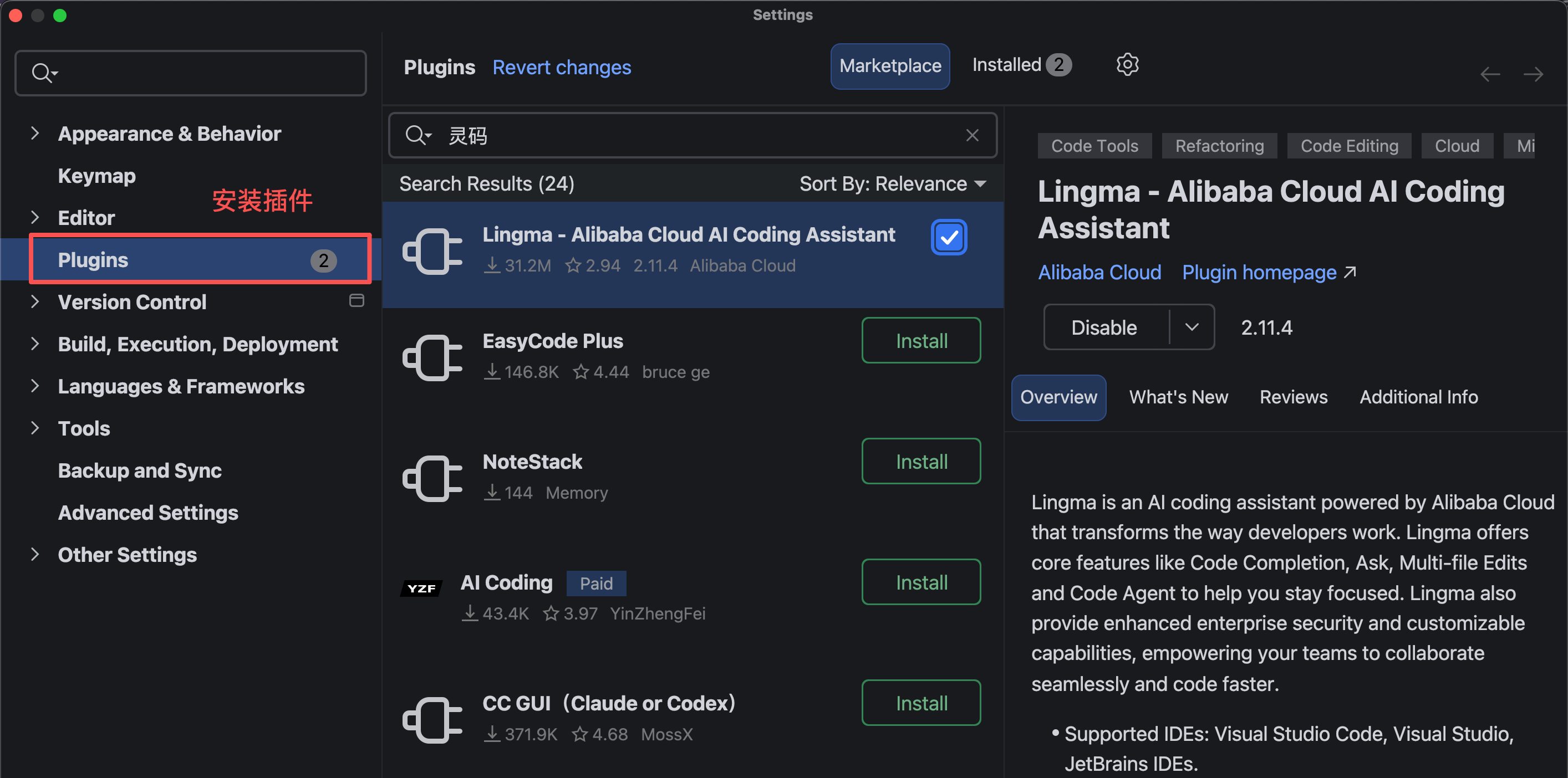Click the CC GUI plugin icon
The width and height of the screenshot is (1568, 778).
pyautogui.click(x=432, y=720)
